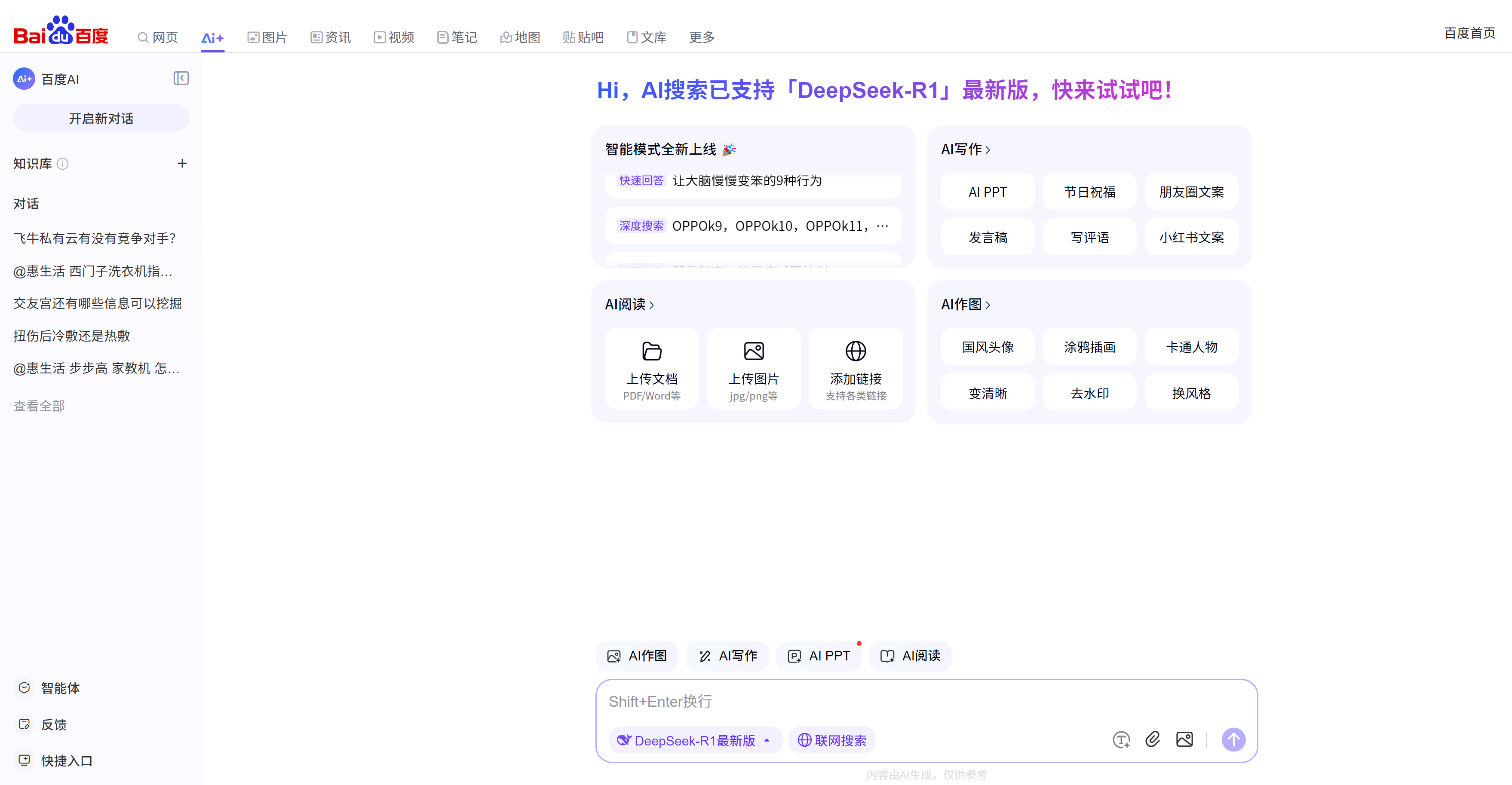Click the 朋友圈文案 button
Viewport: 1512px width, 785px height.
pyautogui.click(x=1191, y=191)
